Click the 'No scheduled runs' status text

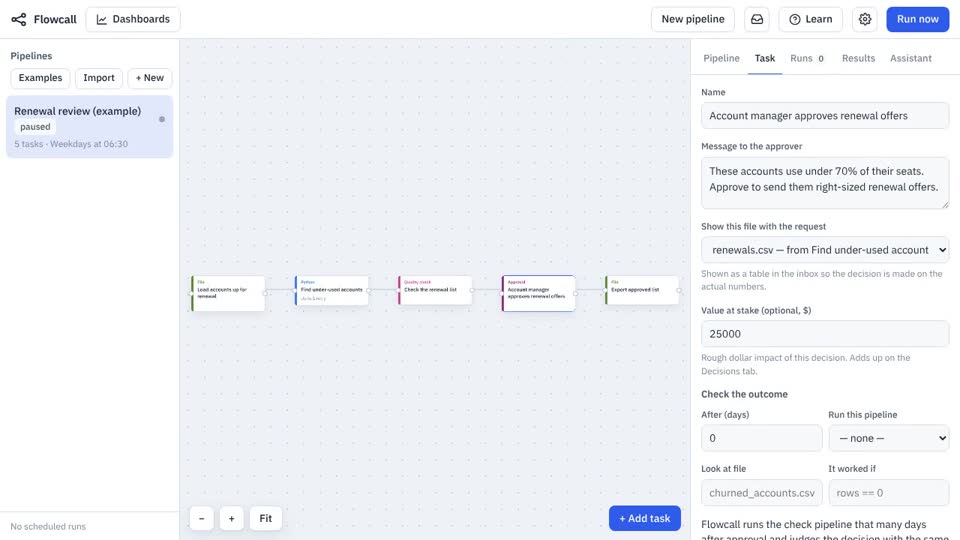coord(48,527)
